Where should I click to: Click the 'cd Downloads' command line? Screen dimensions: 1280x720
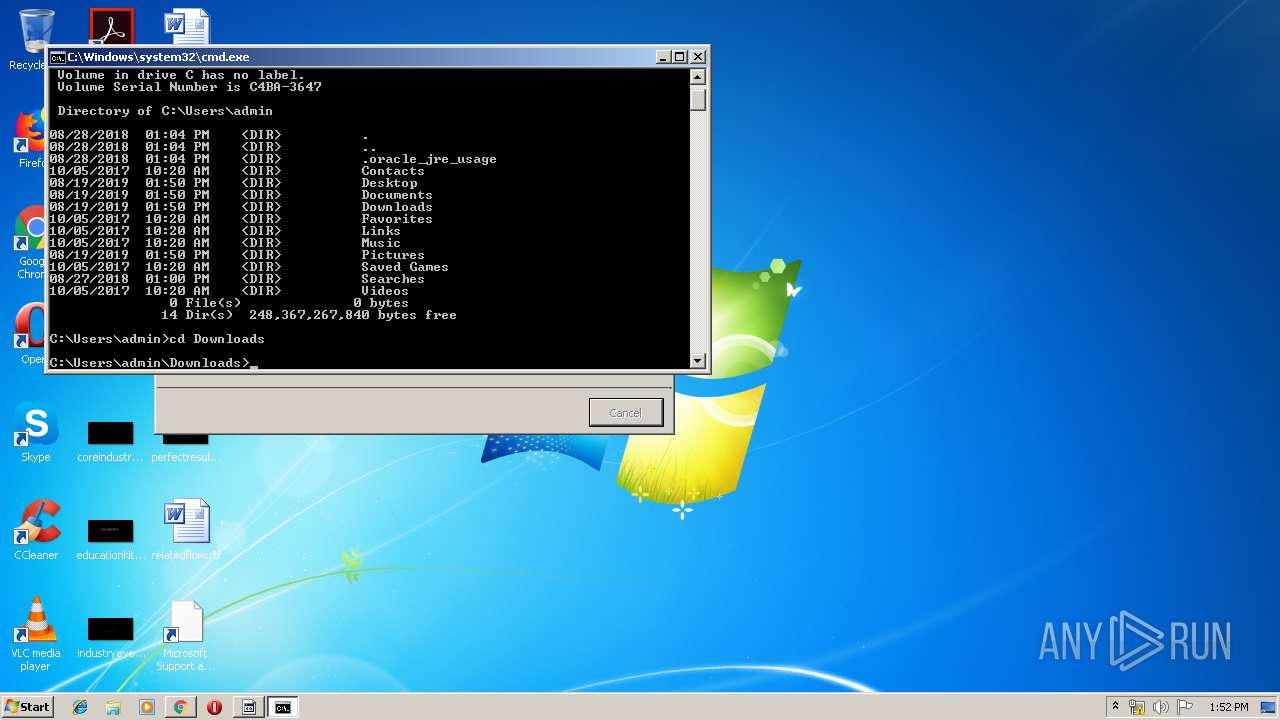coord(157,339)
